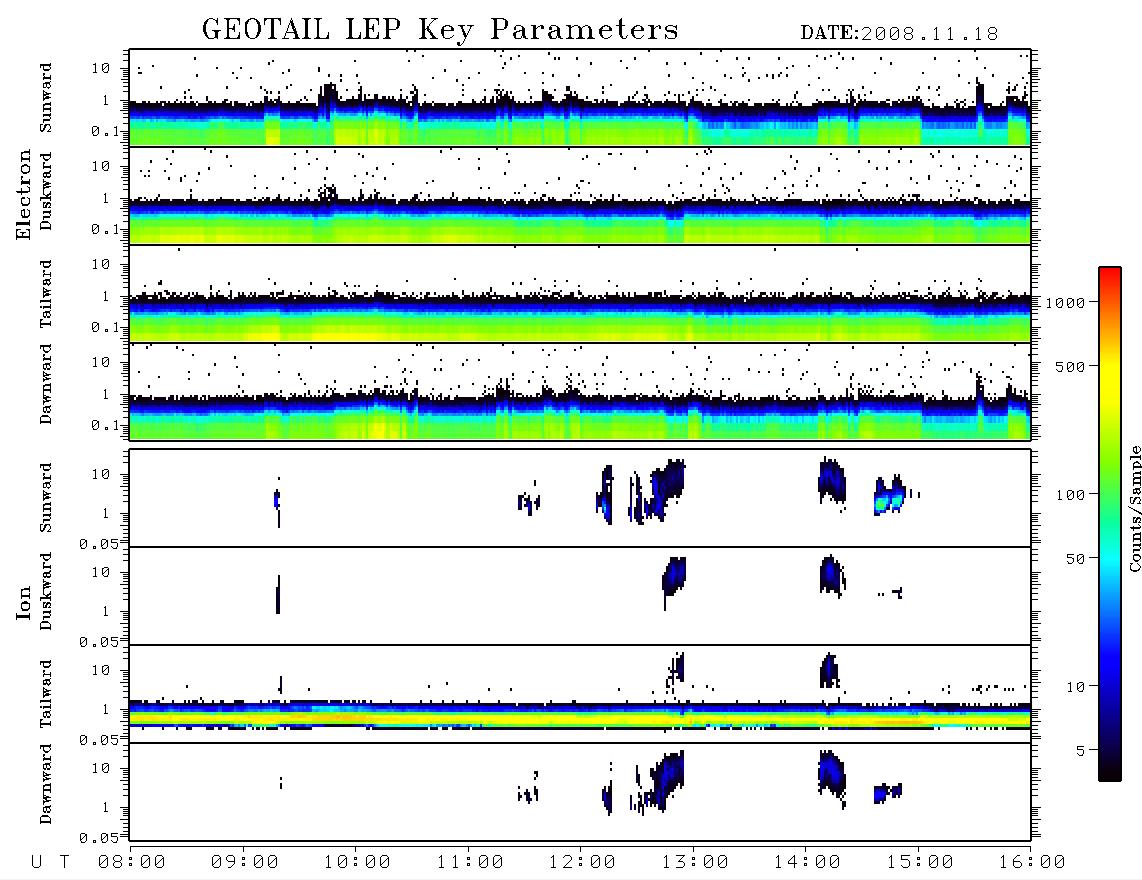Click the "10" tick of Ion Dawnward panel
The width and height of the screenshot is (1142, 880).
coord(101,768)
